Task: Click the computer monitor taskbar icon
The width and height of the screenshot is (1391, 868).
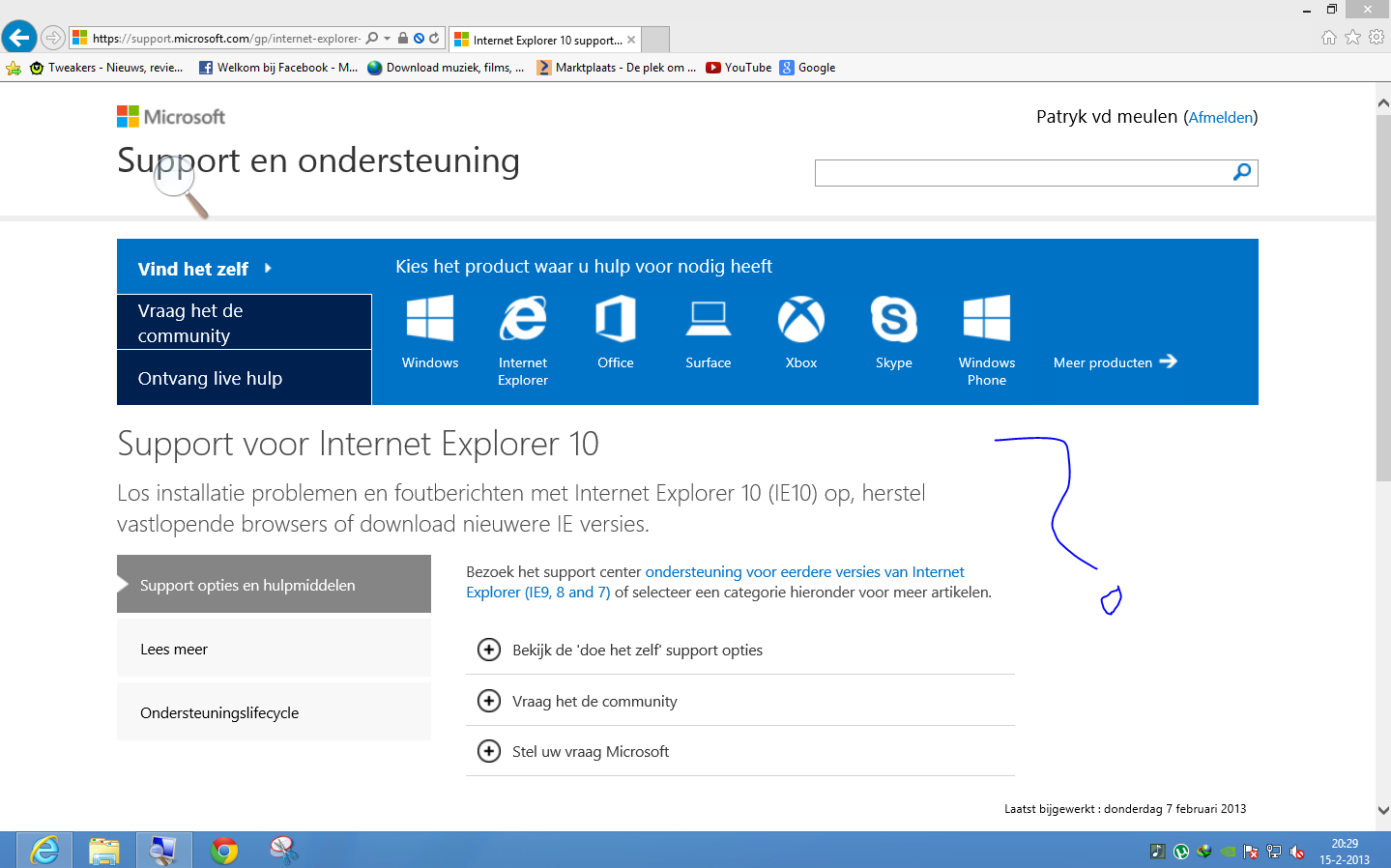Action: point(163,850)
